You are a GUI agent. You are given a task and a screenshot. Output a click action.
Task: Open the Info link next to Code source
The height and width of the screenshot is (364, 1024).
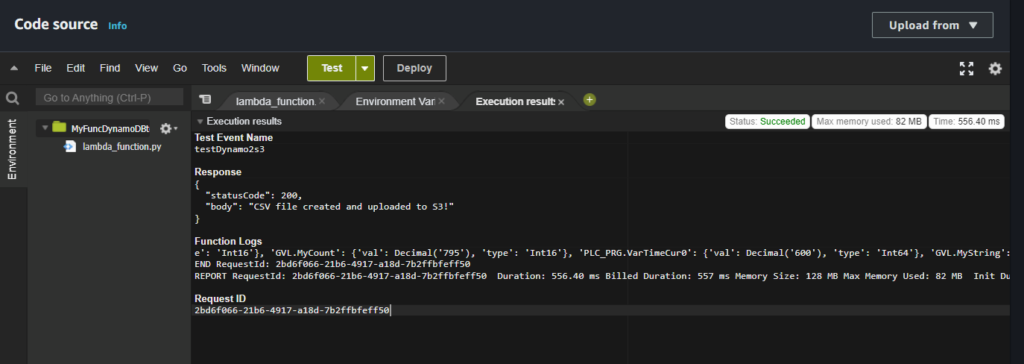tap(118, 26)
